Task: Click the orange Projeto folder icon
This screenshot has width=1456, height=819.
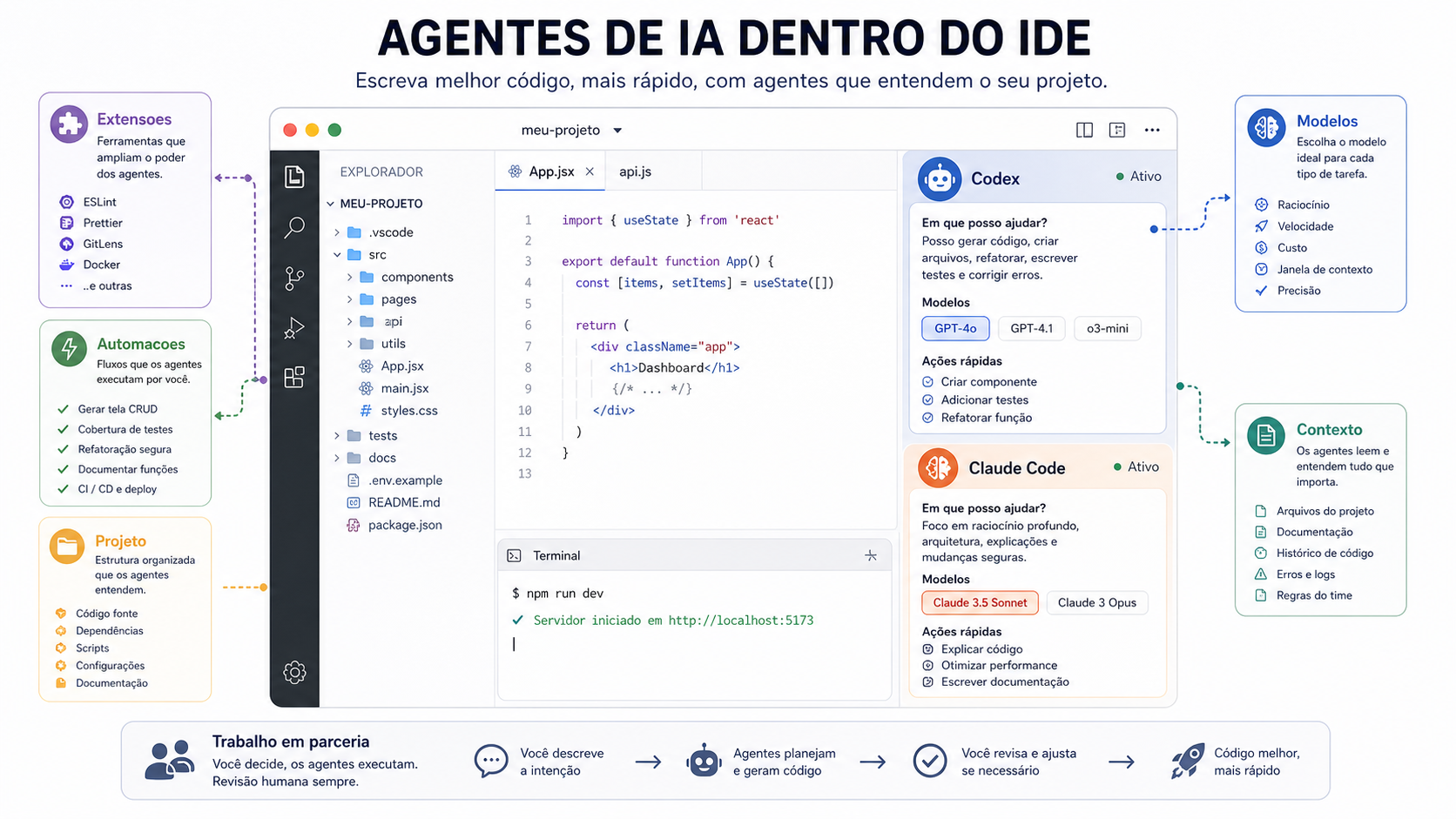Action: pos(67,547)
